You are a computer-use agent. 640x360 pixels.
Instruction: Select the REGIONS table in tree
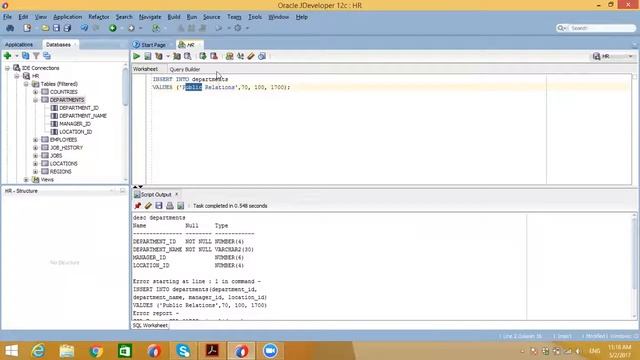click(x=60, y=171)
